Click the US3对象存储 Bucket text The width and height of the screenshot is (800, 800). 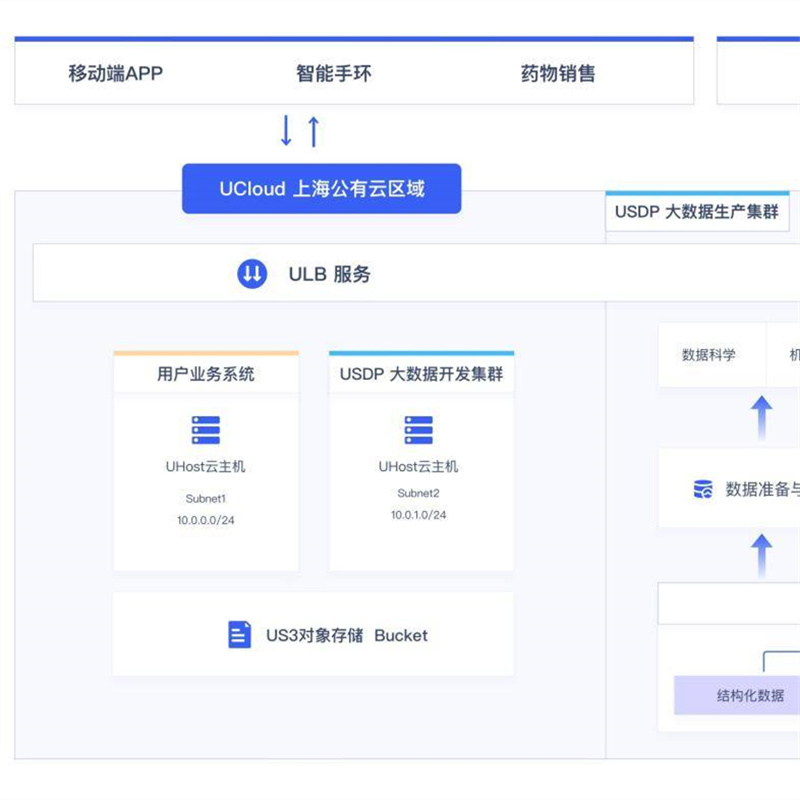(x=347, y=635)
